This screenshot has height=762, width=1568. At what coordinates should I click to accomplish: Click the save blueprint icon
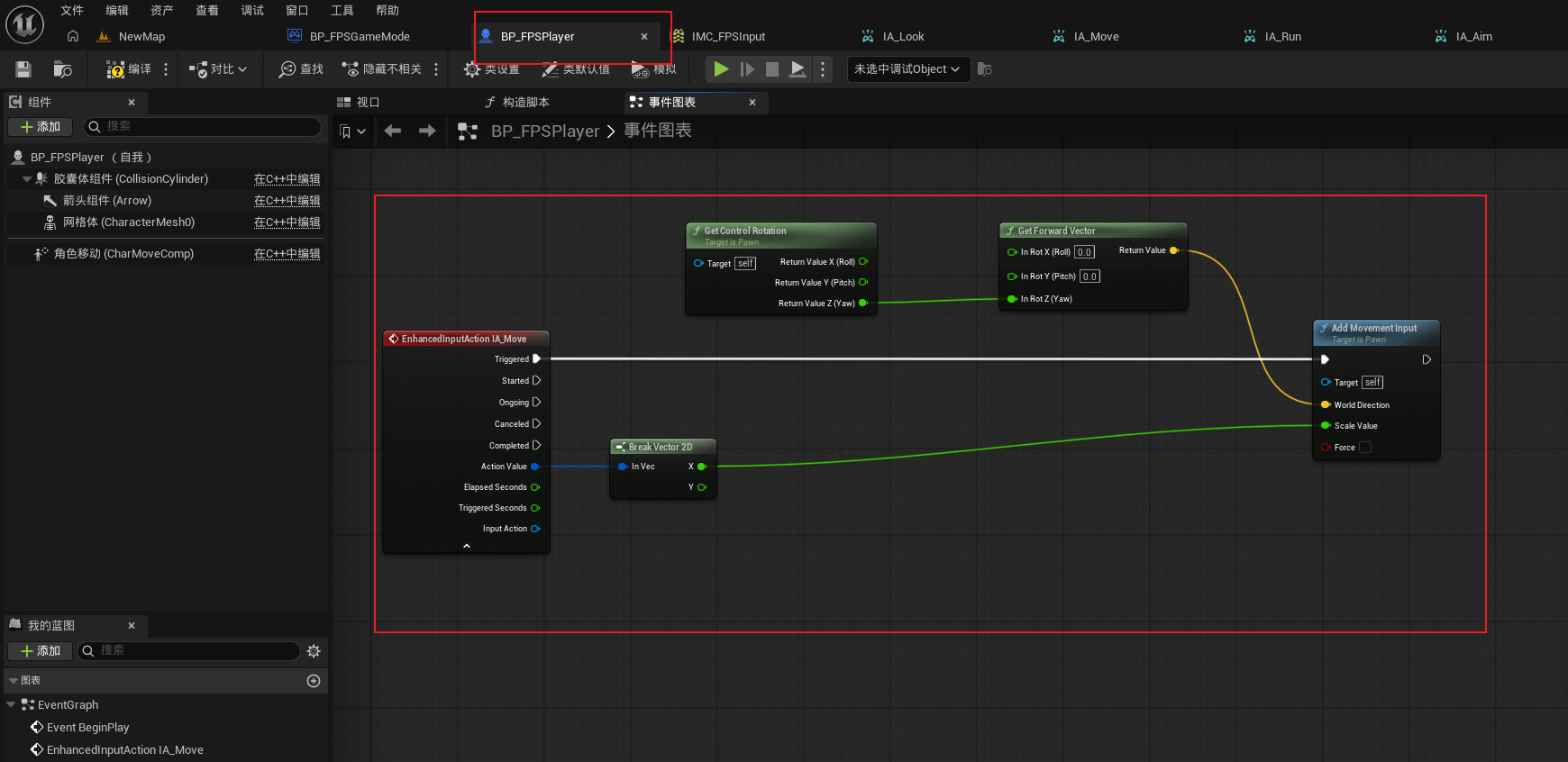coord(23,69)
